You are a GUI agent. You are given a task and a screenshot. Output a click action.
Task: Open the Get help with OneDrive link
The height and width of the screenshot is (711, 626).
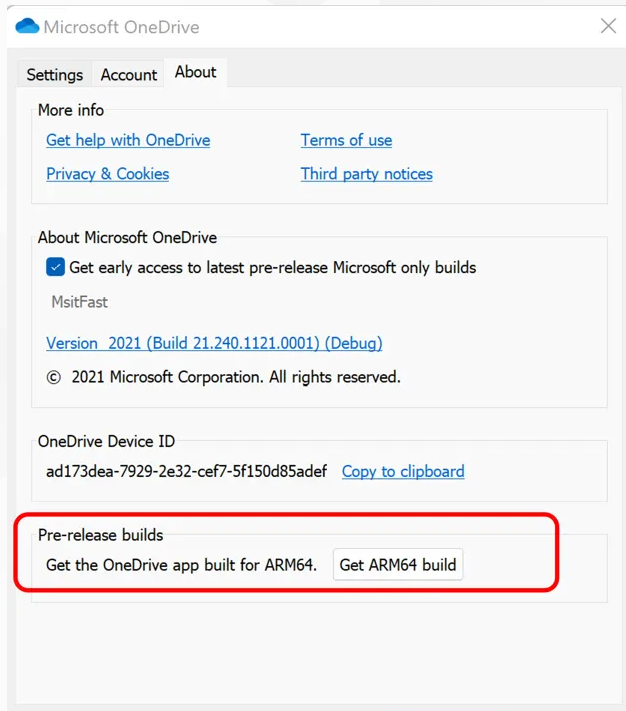pyautogui.click(x=128, y=140)
